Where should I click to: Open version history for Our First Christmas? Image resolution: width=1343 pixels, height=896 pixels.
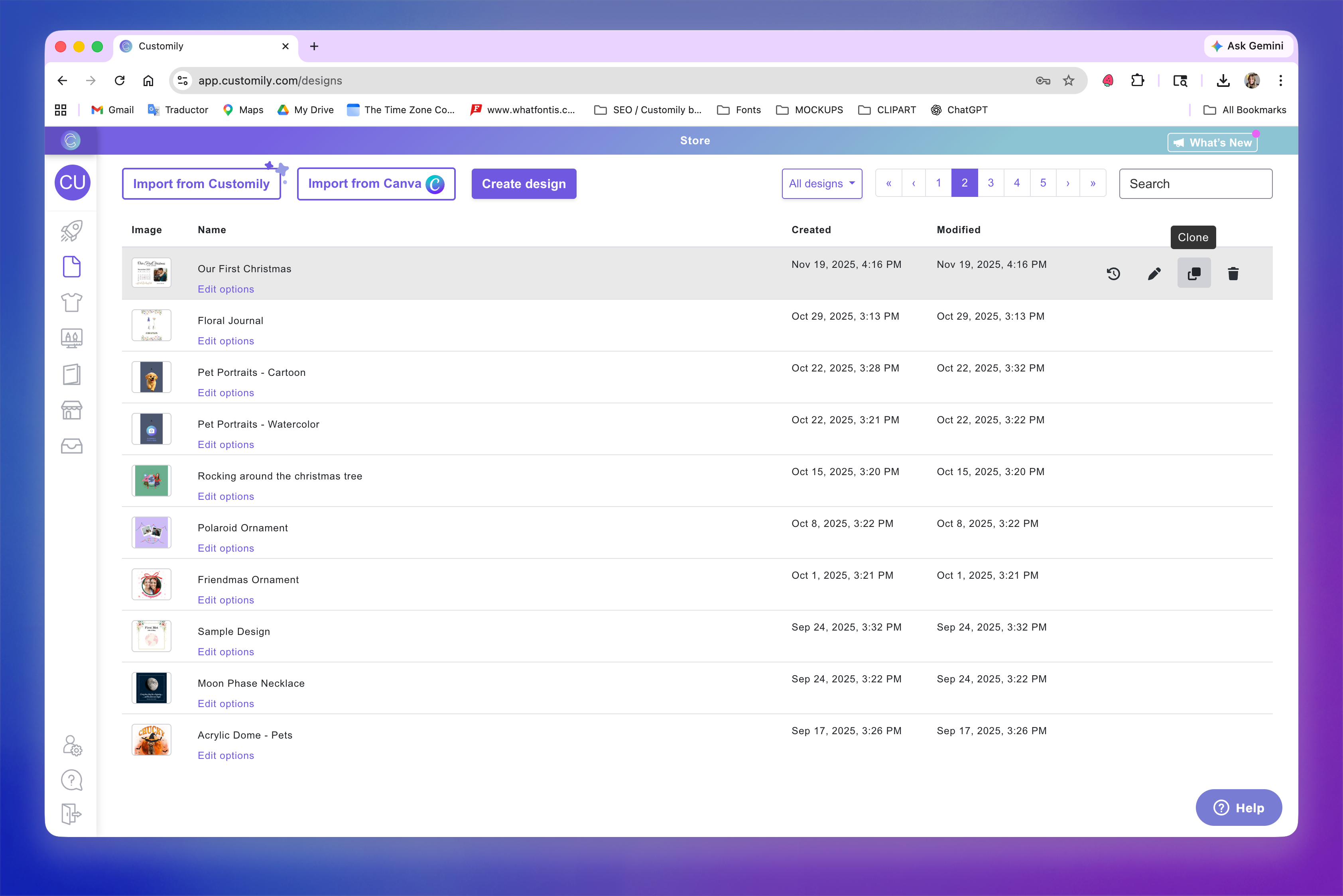coord(1113,274)
